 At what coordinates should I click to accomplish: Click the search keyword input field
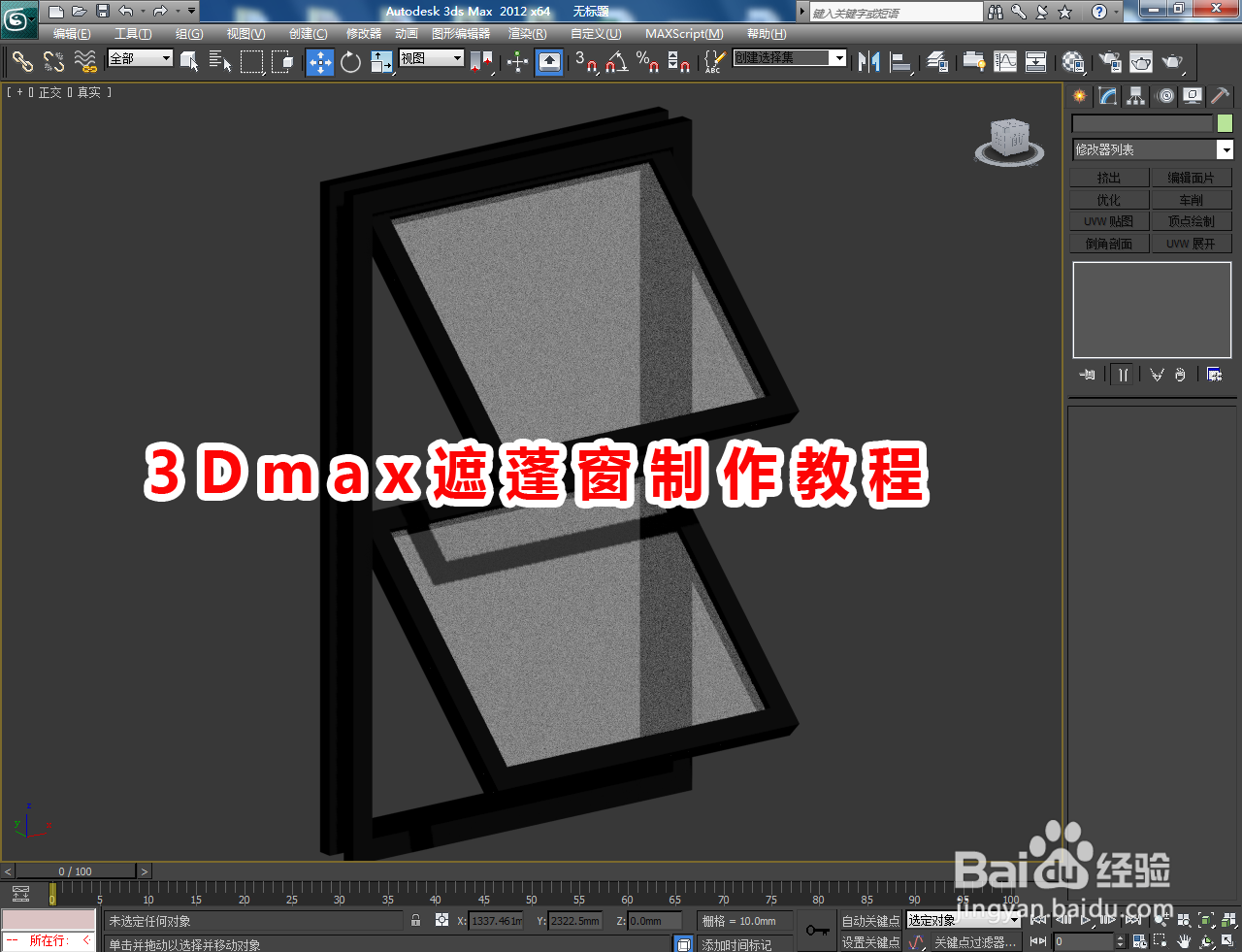coord(897,12)
